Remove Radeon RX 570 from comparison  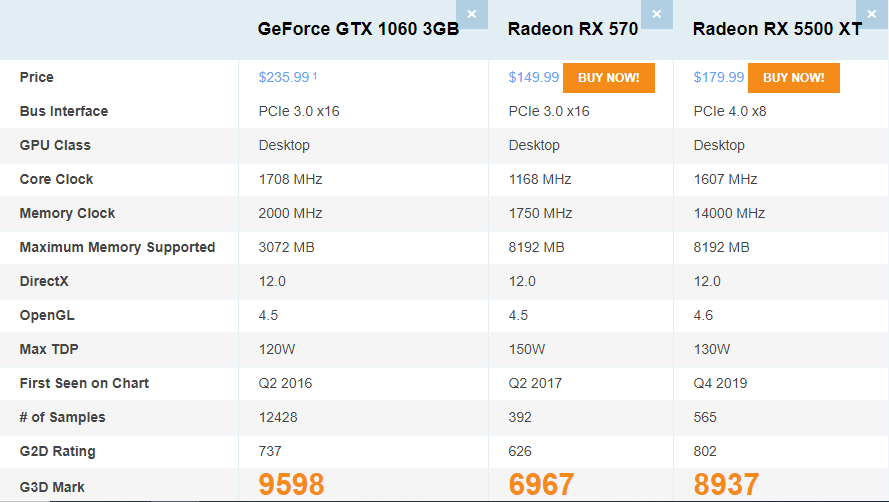tap(657, 14)
